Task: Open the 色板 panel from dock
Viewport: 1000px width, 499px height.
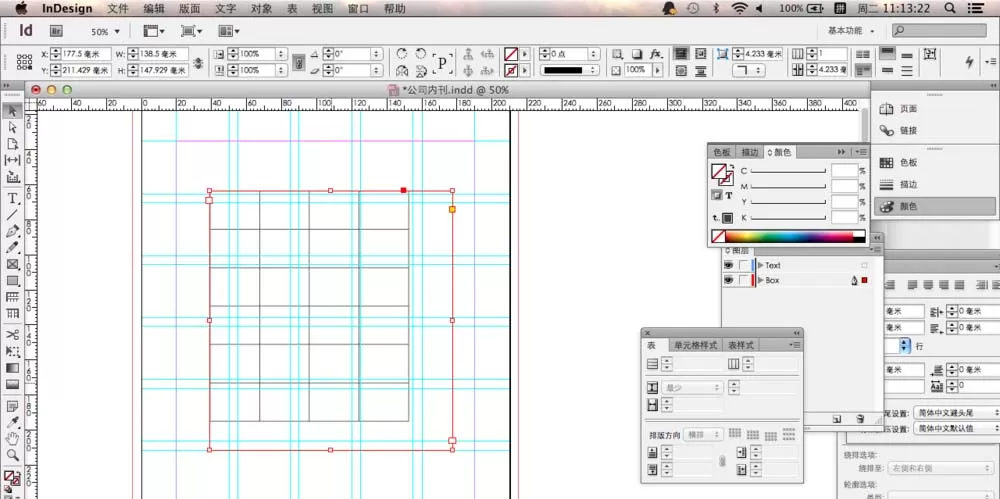Action: (x=908, y=163)
